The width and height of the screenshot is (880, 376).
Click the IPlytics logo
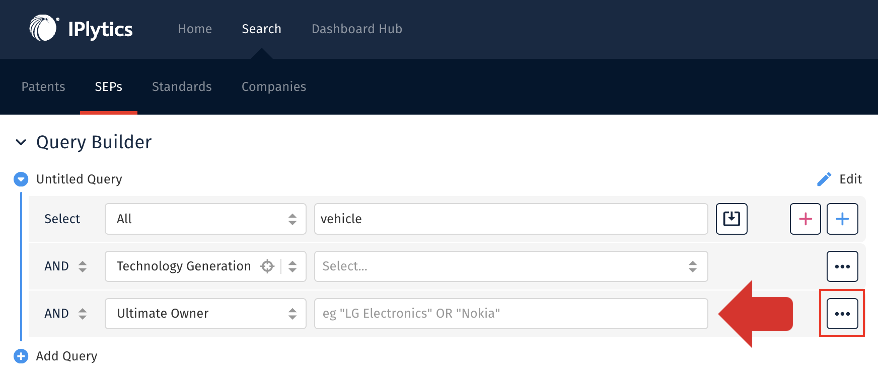point(81,29)
